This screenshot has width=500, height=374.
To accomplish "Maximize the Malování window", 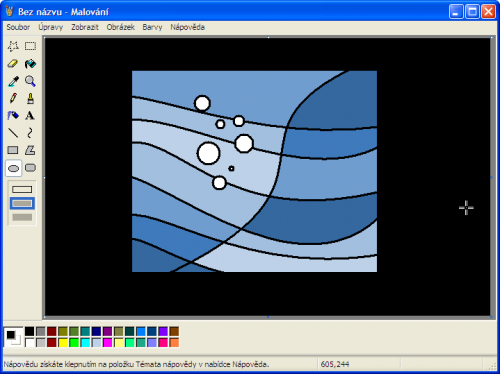I will click(472, 12).
